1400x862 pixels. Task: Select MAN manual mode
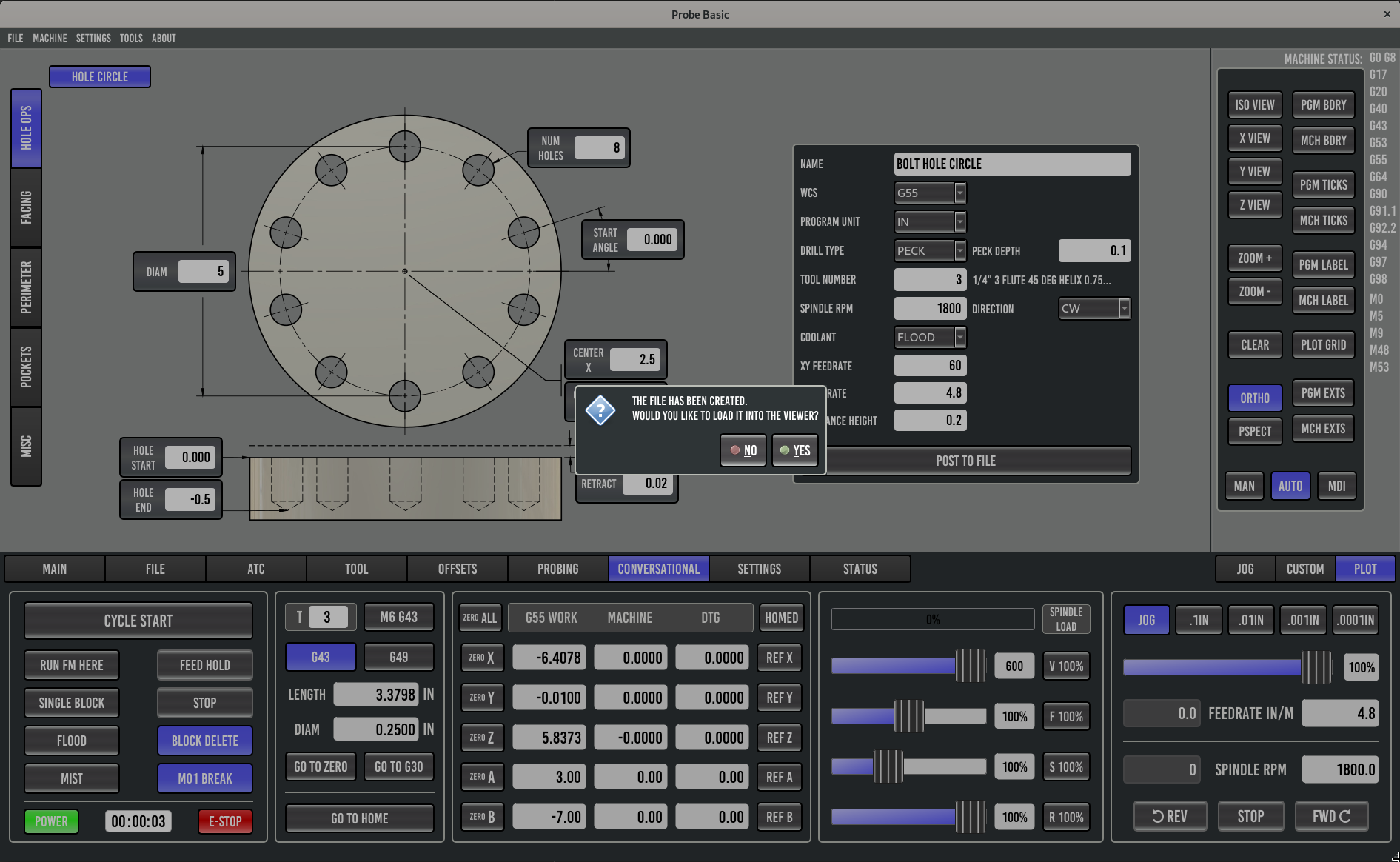[x=1244, y=486]
